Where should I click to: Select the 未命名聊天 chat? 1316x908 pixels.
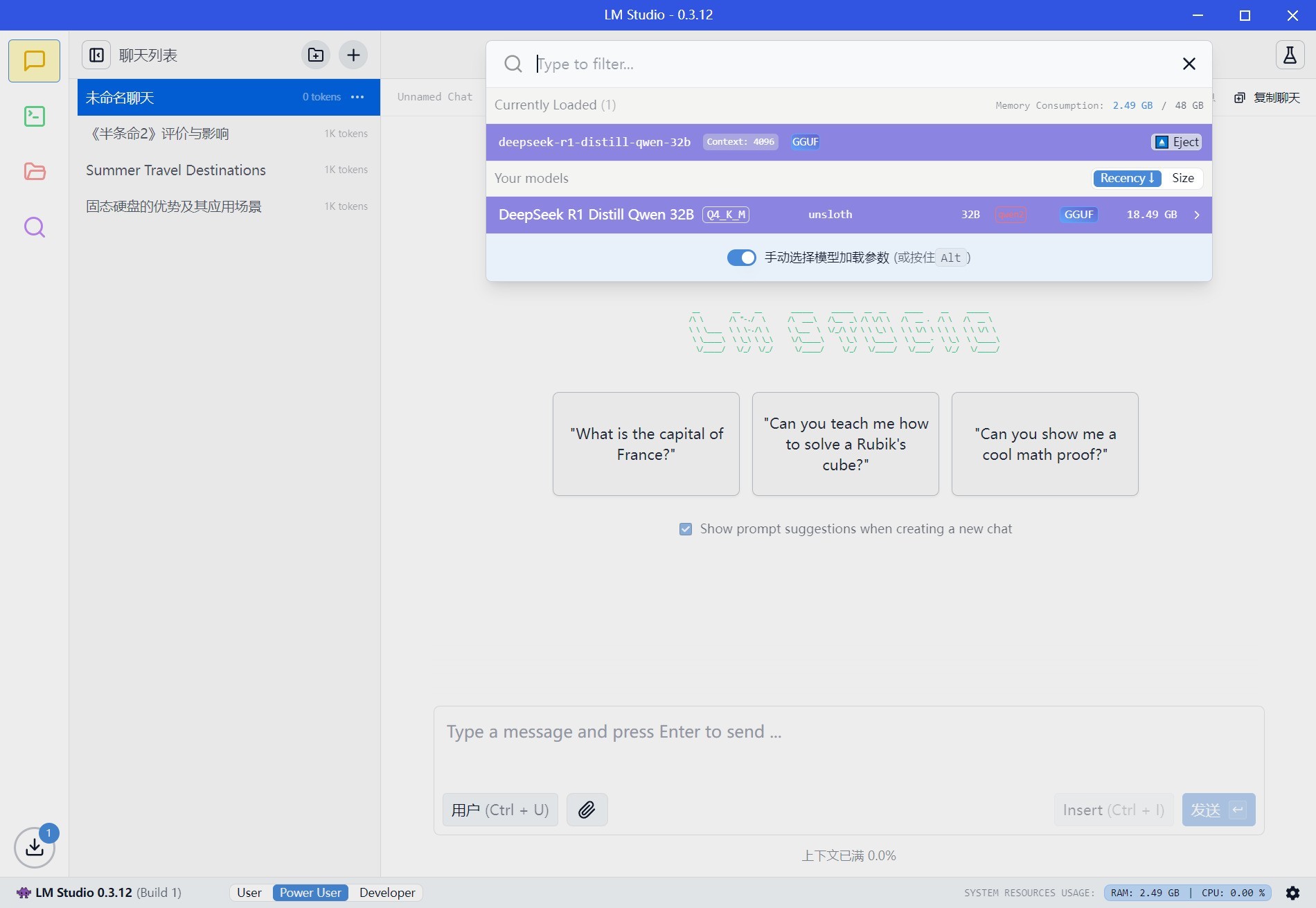coord(229,97)
